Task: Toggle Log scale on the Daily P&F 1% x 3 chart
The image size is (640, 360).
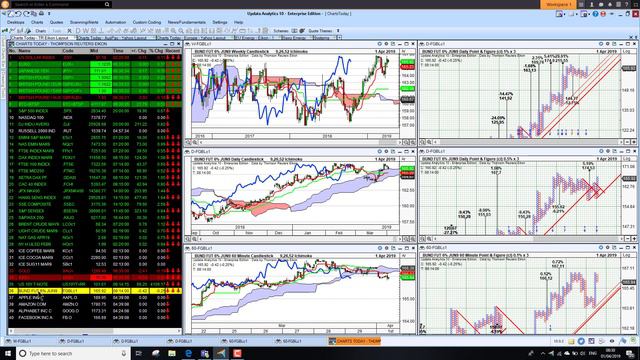Action: coord(627,51)
